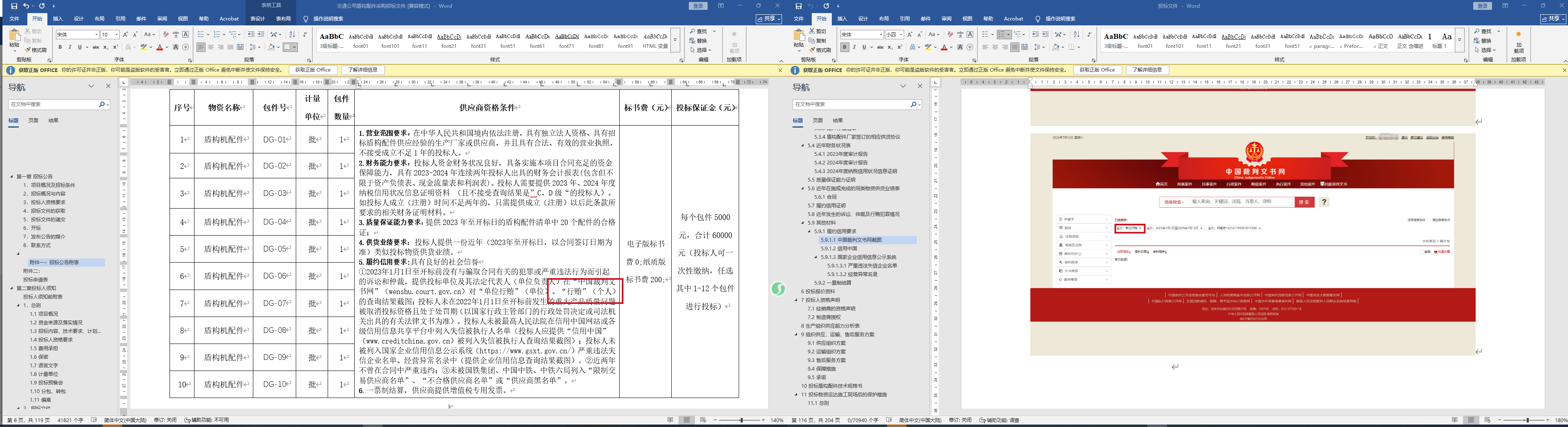This screenshot has height=427, width=1568.
Task: Click 获取正版 Office button in the left window
Action: tap(313, 70)
